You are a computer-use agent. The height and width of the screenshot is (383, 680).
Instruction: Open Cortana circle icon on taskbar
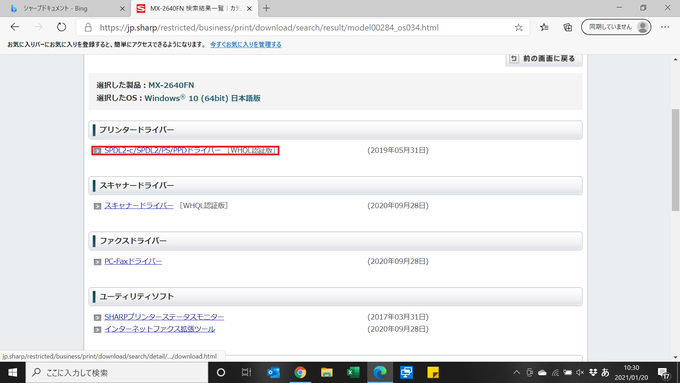[x=221, y=373]
